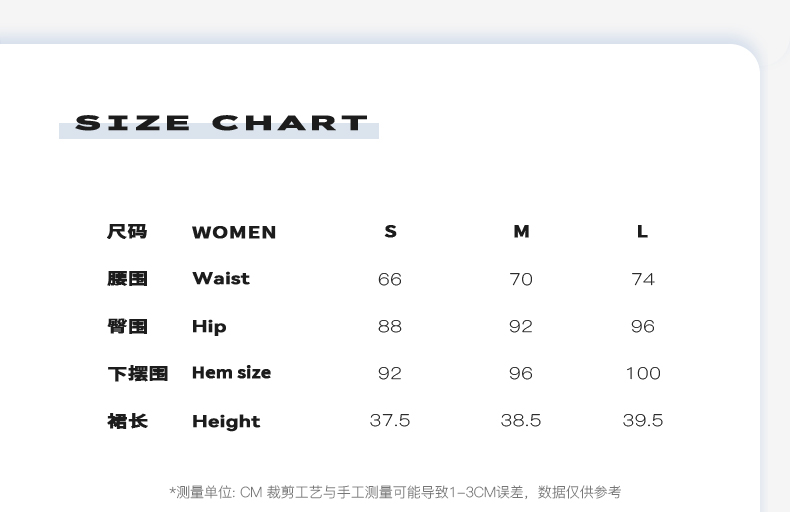Click the L size column header
The width and height of the screenshot is (790, 512).
coord(642,231)
